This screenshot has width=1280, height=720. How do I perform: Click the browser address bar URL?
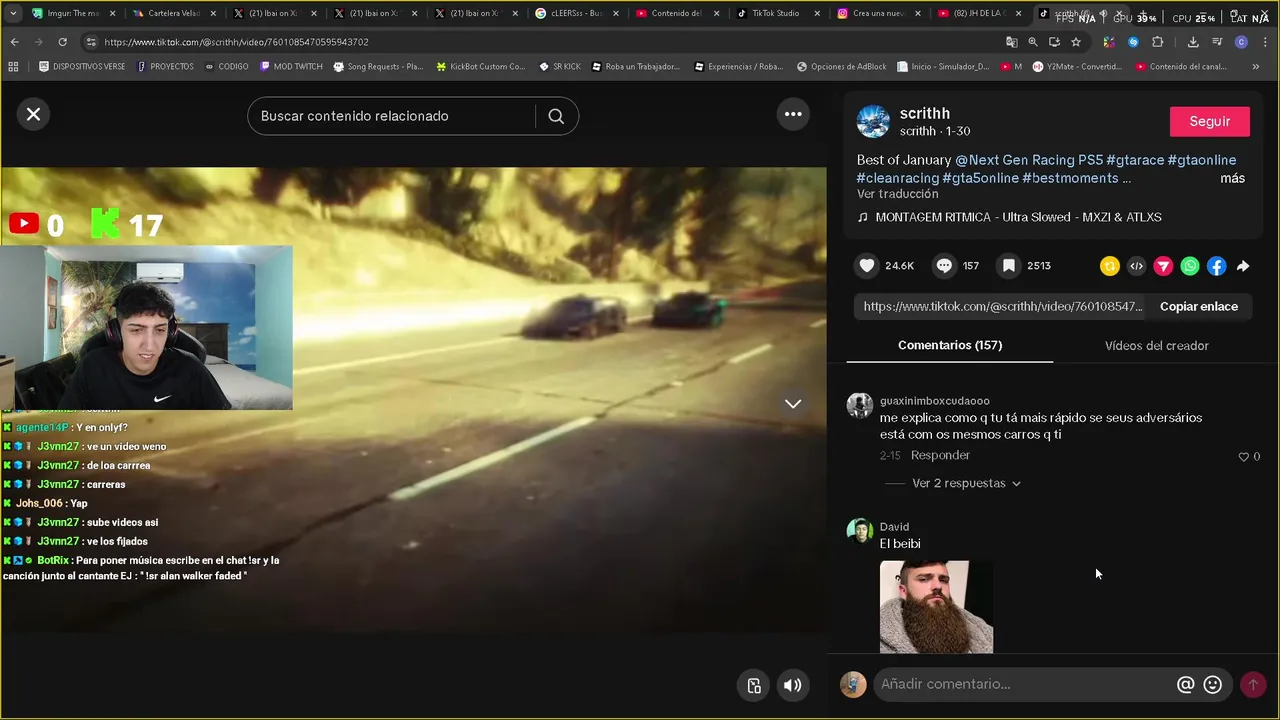[236, 42]
